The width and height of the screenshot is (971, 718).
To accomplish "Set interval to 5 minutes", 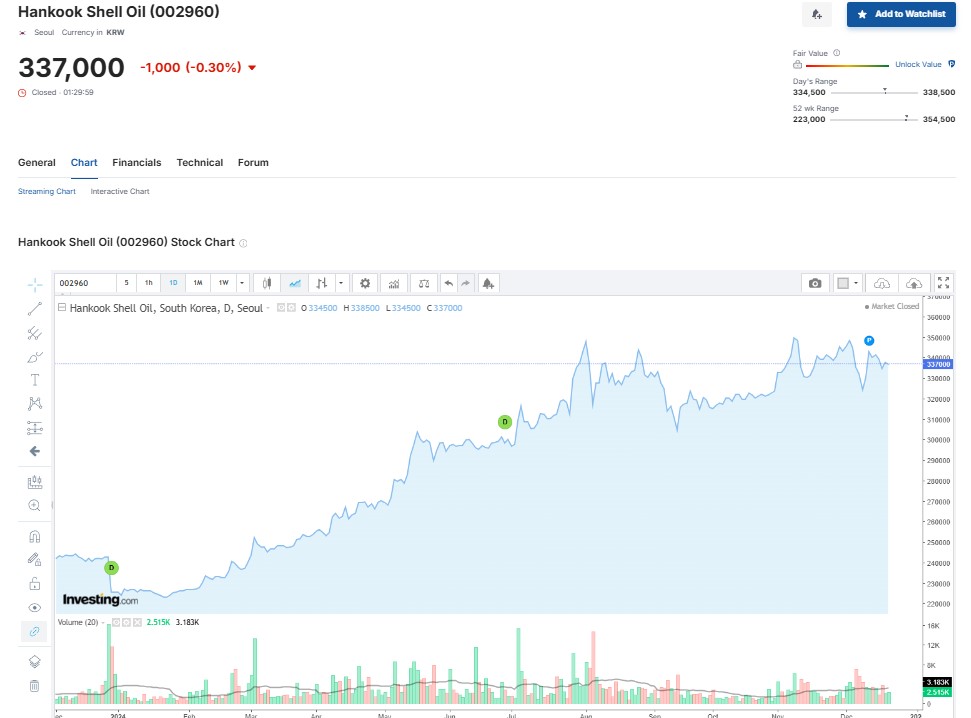I will pyautogui.click(x=126, y=283).
